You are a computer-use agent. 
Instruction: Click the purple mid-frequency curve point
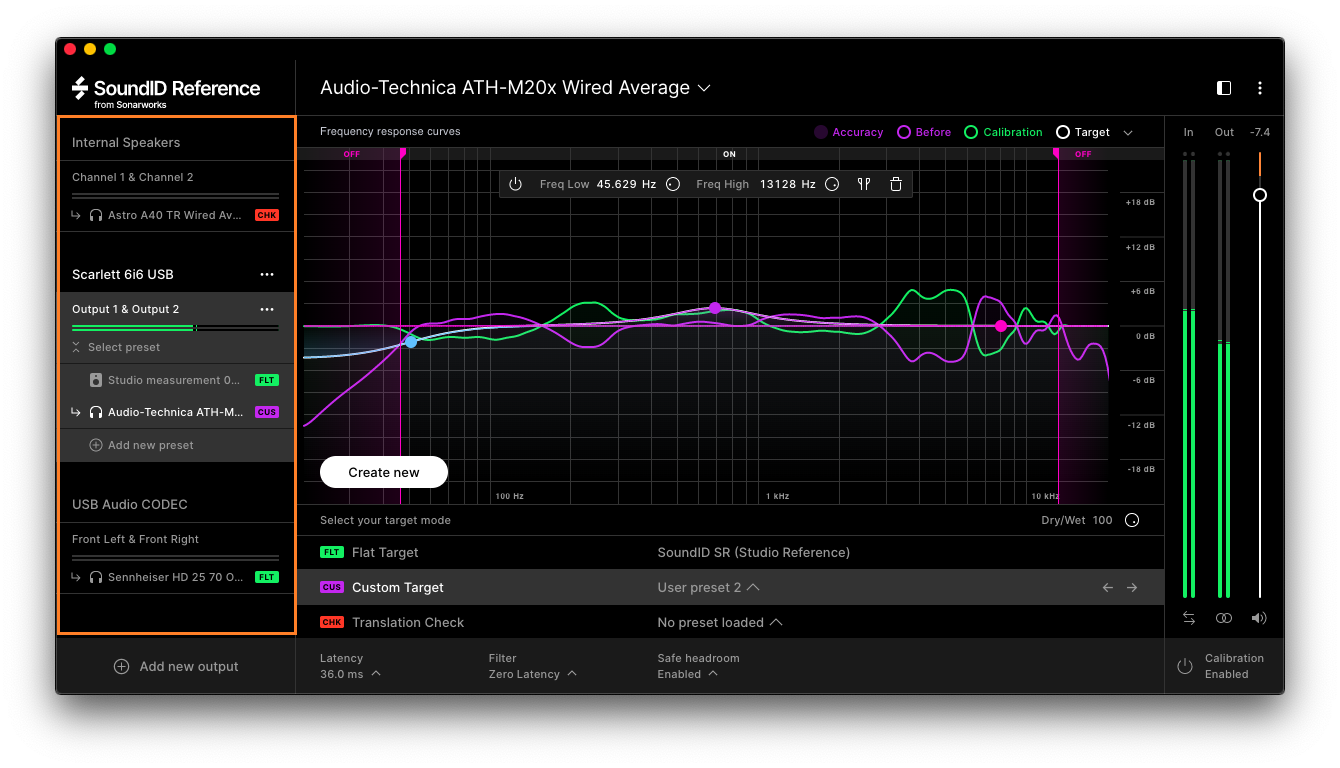click(715, 308)
